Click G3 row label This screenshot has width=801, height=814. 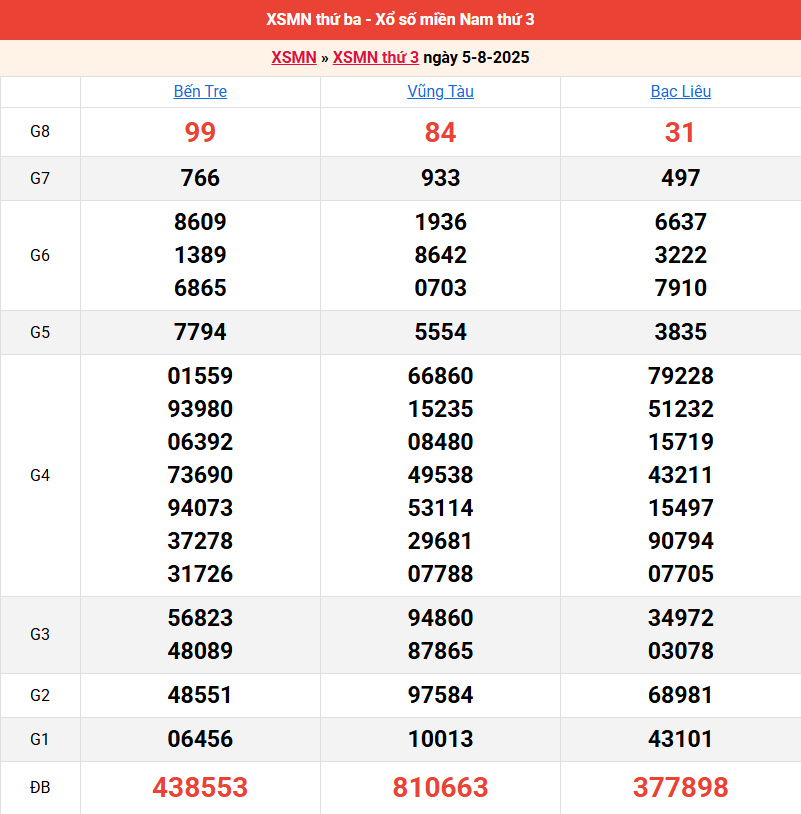tap(40, 634)
